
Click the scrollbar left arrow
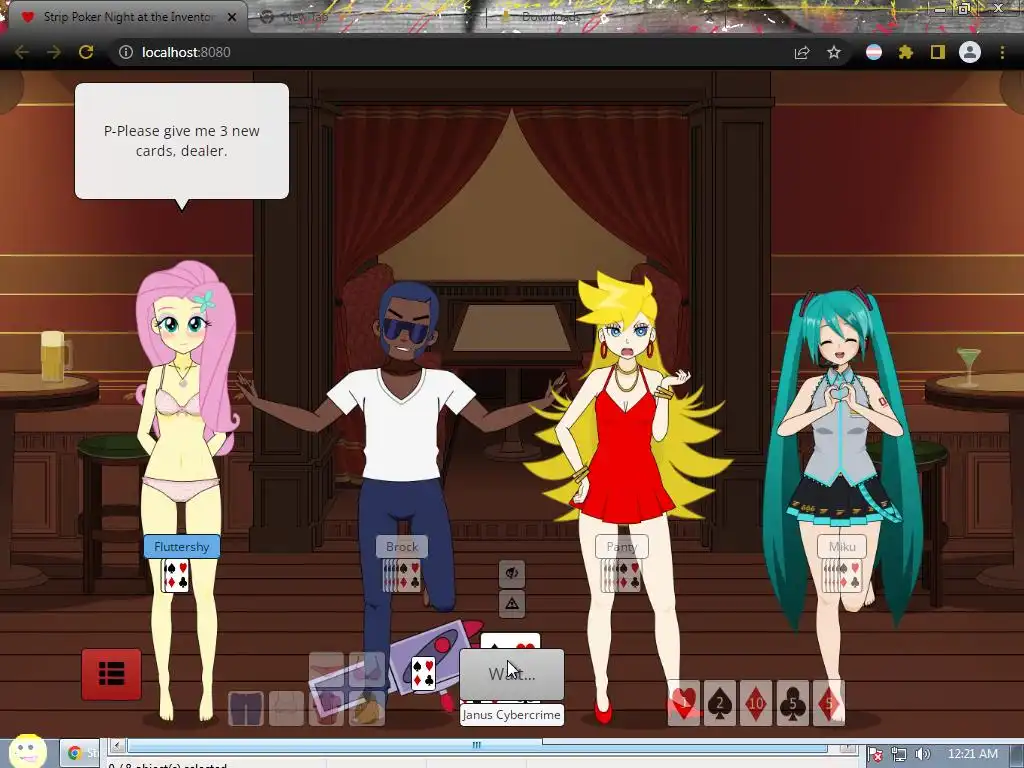point(118,744)
